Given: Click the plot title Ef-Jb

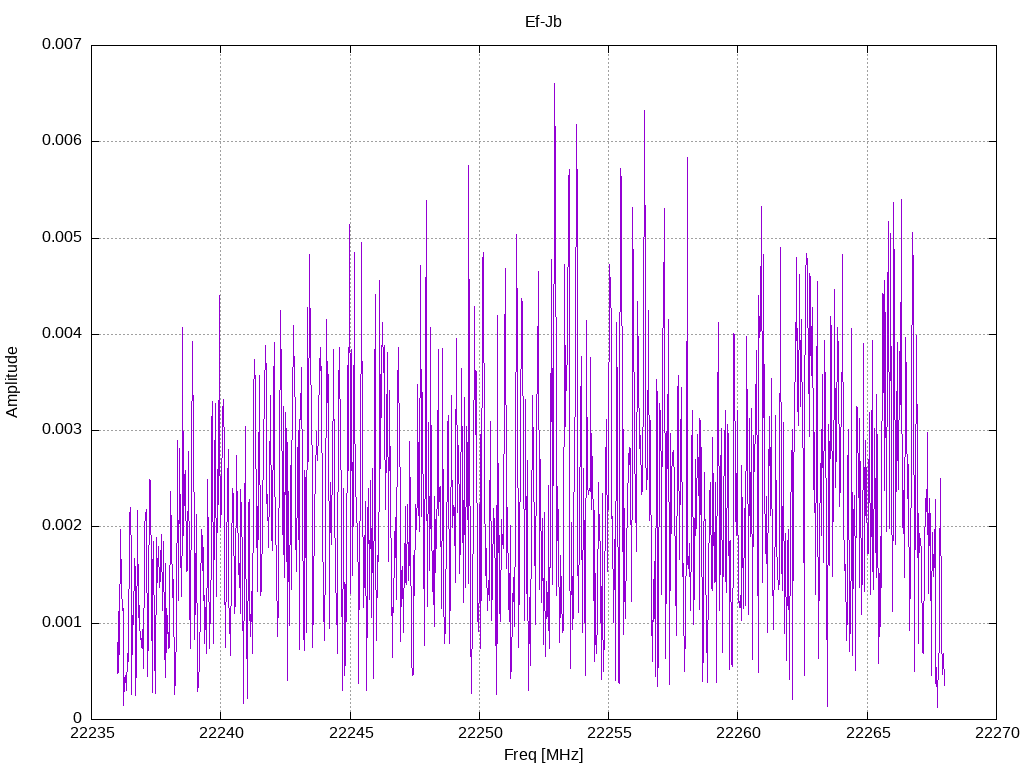Looking at the screenshot, I should [x=543, y=22].
